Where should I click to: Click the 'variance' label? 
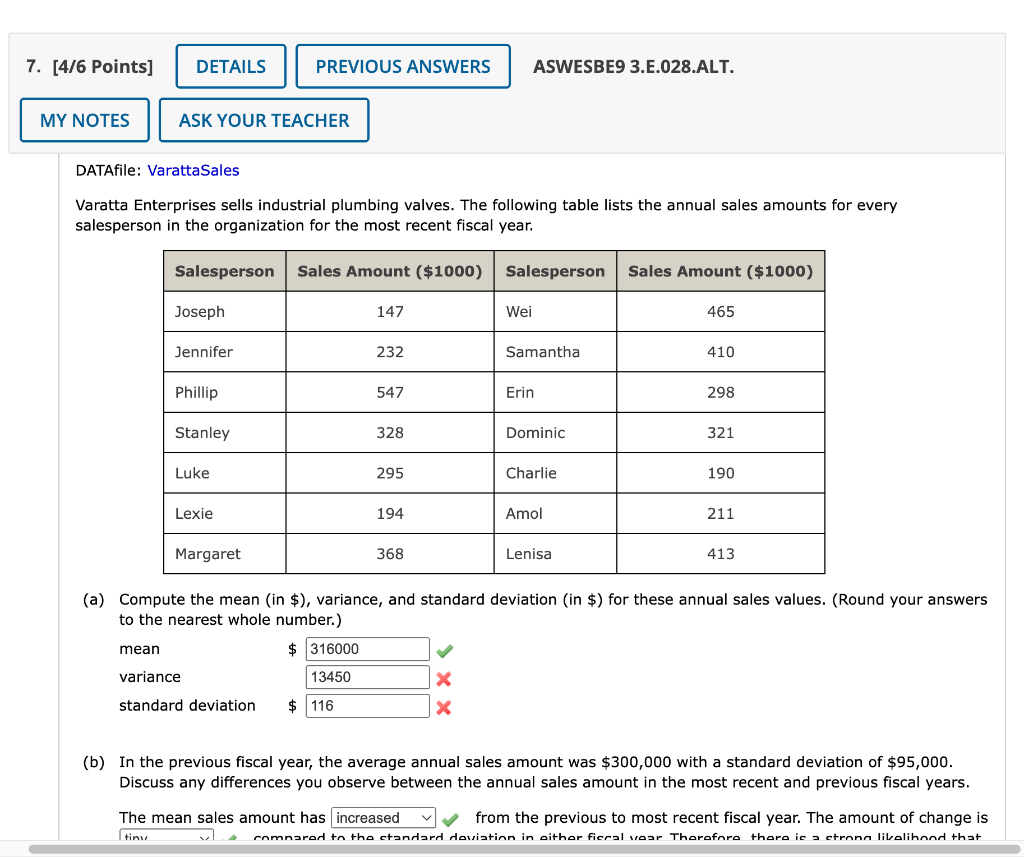click(x=150, y=677)
